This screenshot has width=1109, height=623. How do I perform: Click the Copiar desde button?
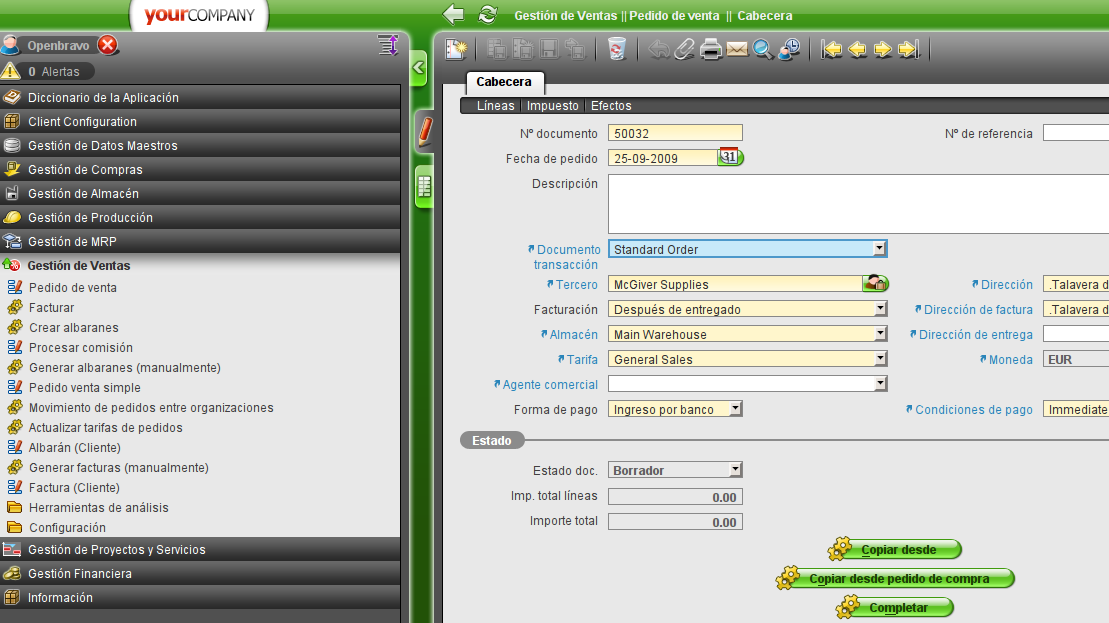895,549
